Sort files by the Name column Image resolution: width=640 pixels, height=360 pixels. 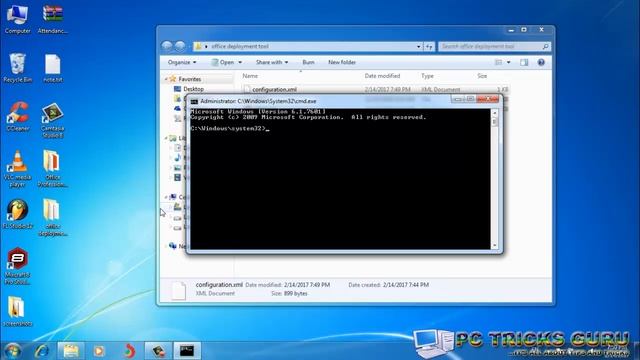[x=250, y=76]
